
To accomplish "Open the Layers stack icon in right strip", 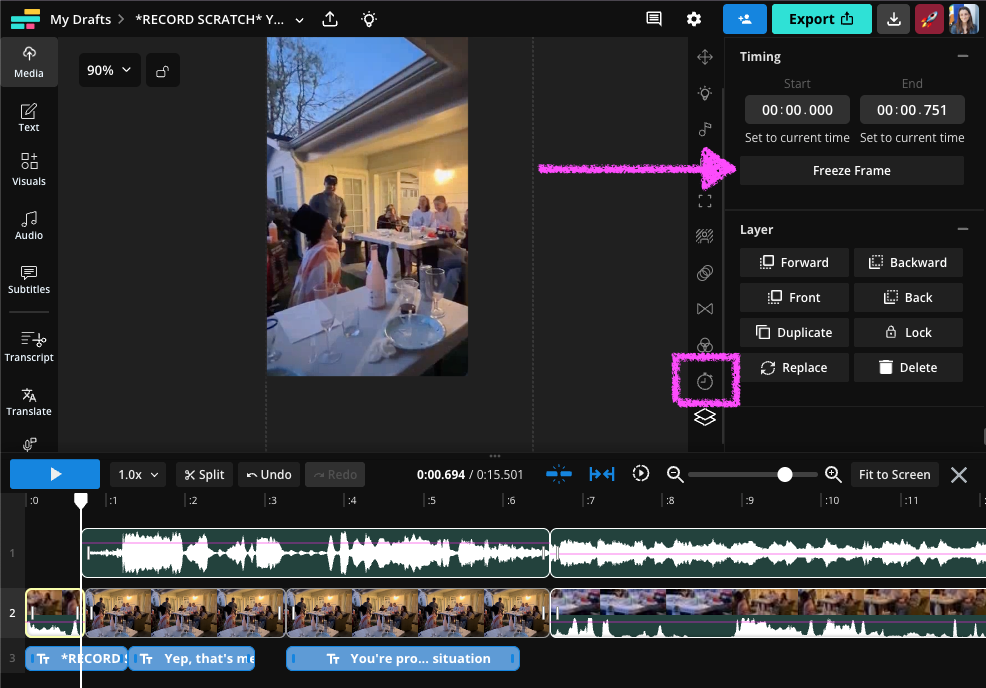I will [705, 417].
